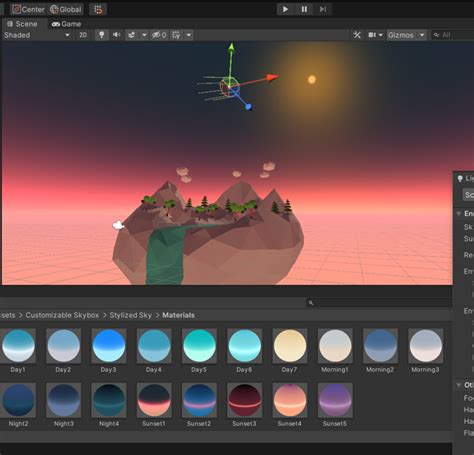This screenshot has width=474, height=455.
Task: Select the Sunset1 skybox material
Action: (154, 405)
